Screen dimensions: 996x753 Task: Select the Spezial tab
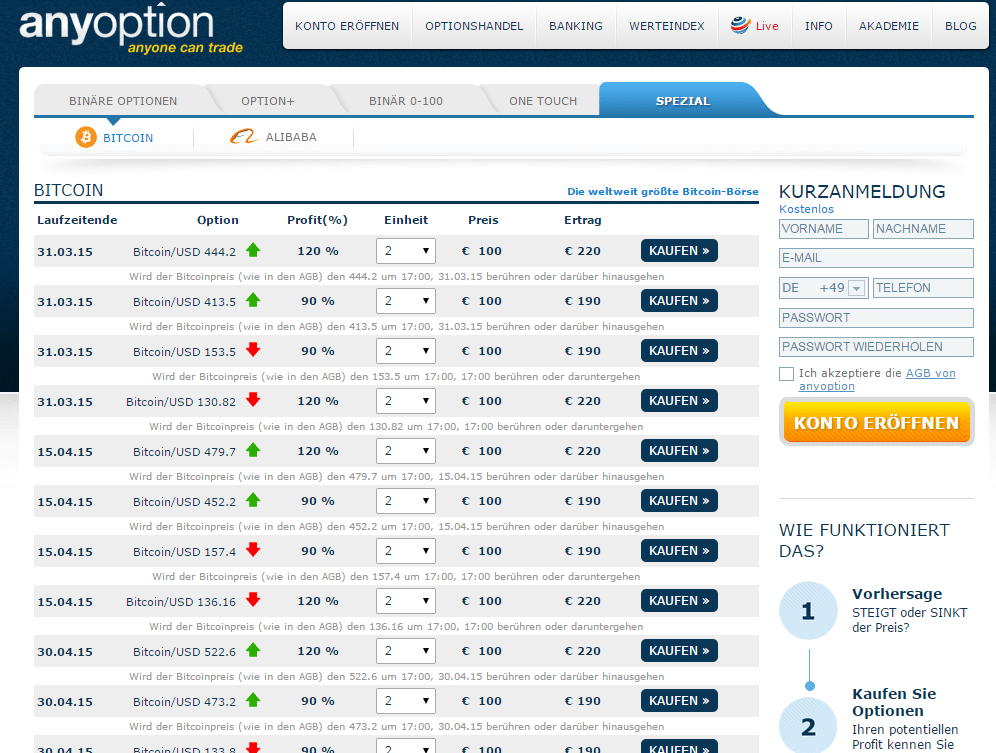tap(683, 100)
